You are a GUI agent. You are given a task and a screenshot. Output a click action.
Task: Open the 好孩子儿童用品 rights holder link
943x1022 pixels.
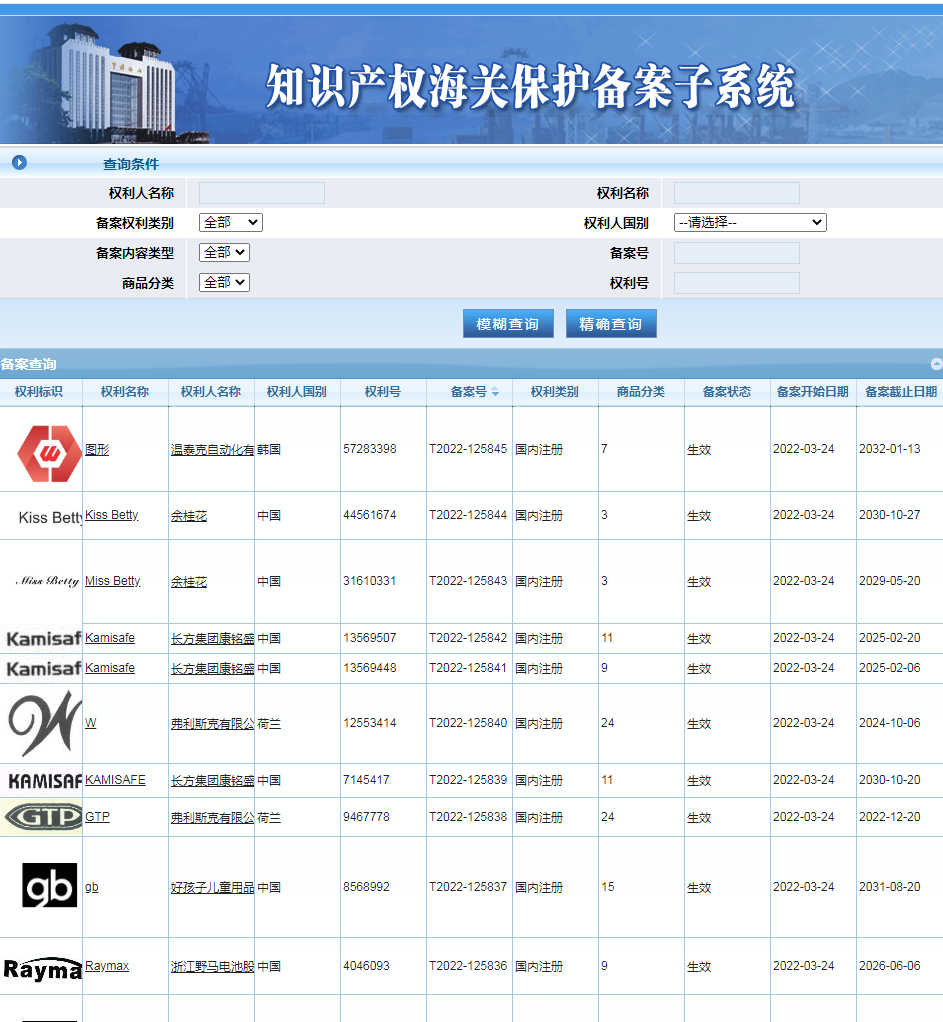point(212,888)
